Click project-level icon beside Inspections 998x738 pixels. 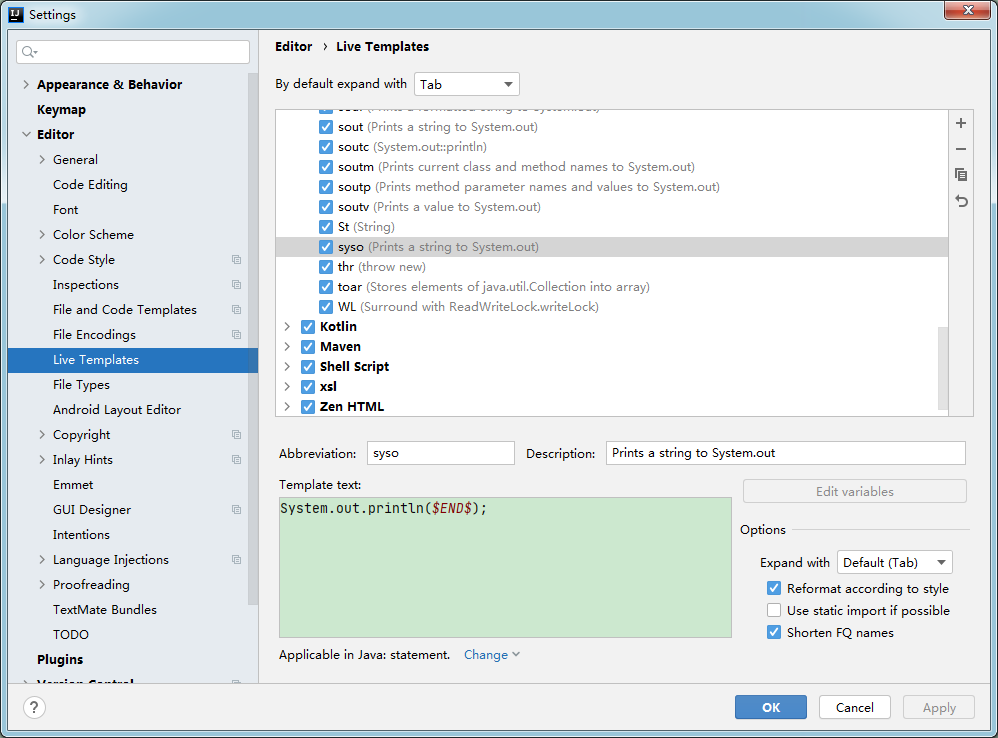point(236,285)
